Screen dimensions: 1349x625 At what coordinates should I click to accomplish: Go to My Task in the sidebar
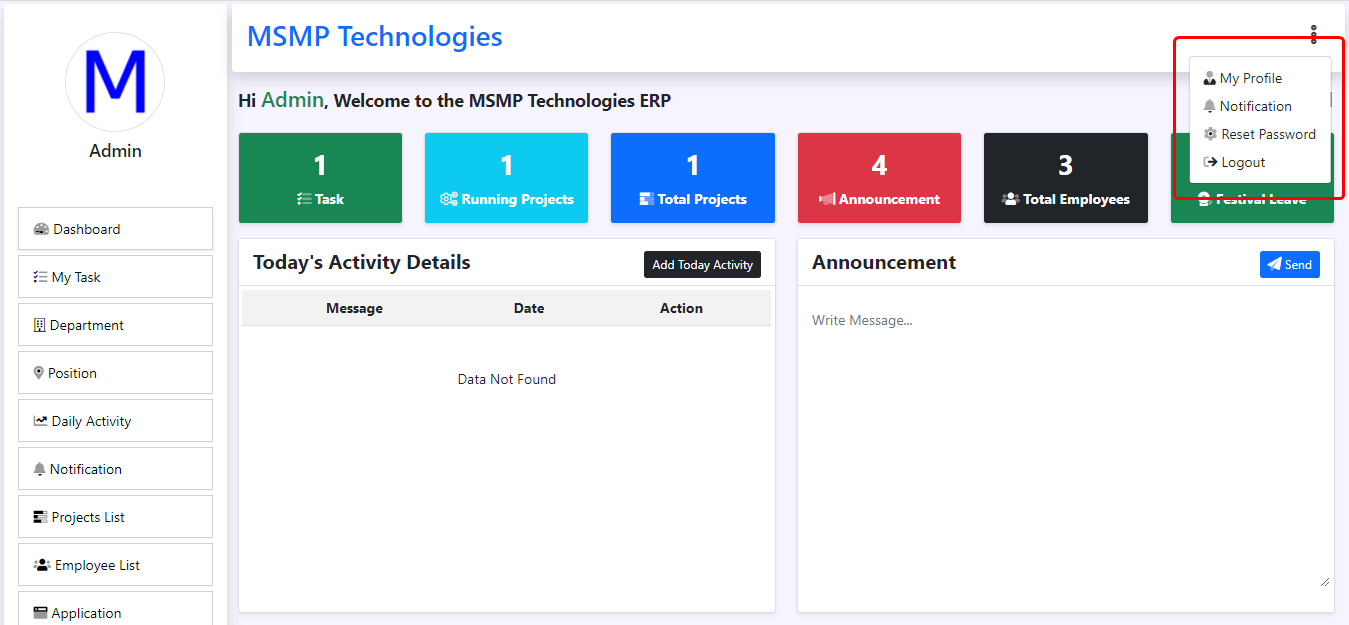point(115,277)
